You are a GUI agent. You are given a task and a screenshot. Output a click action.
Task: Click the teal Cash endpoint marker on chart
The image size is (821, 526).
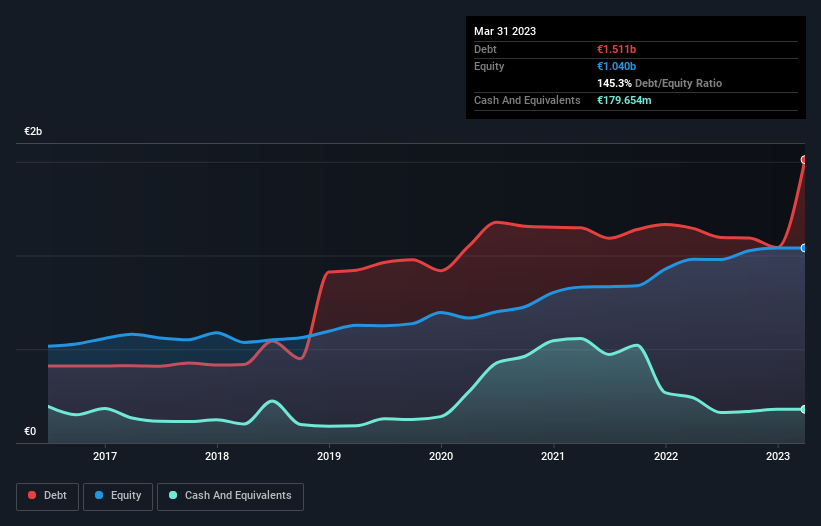(804, 409)
